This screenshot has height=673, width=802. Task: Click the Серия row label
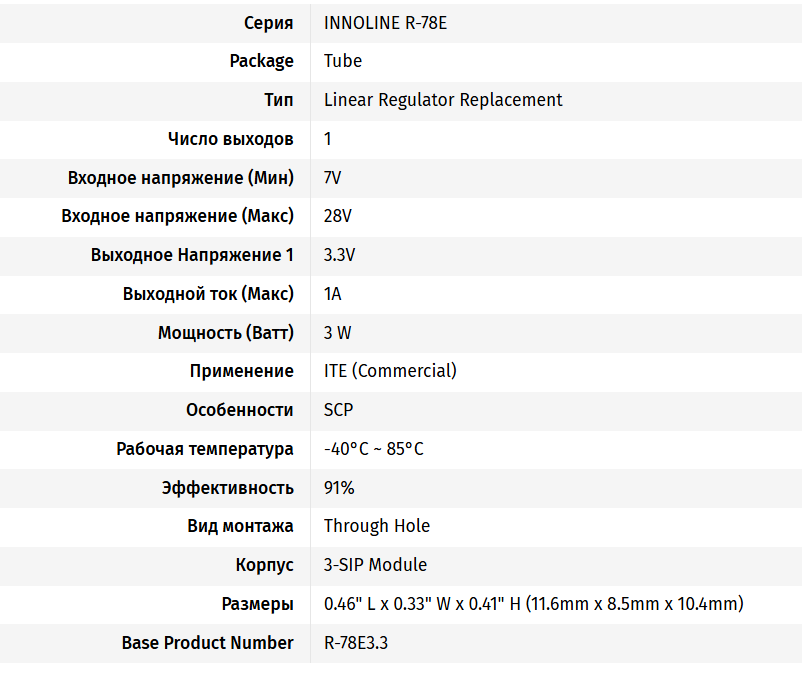pos(269,22)
